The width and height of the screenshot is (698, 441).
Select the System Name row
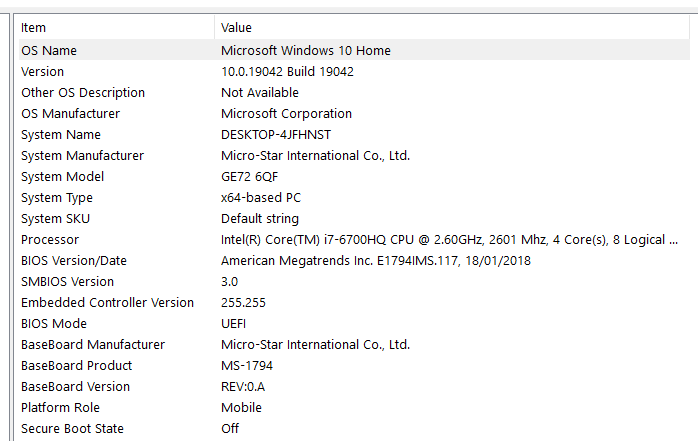pos(354,134)
